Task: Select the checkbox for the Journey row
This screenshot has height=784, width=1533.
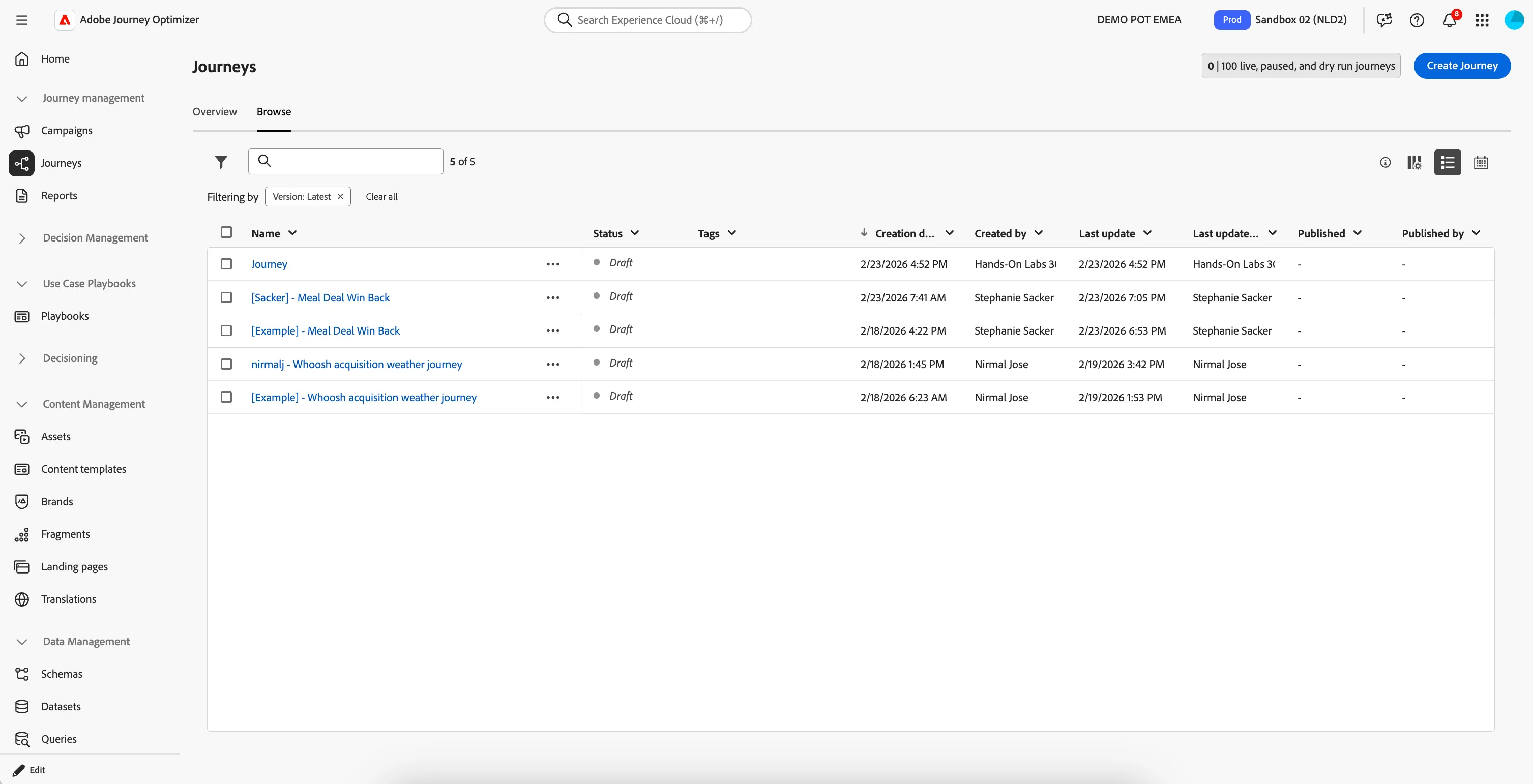Action: click(226, 263)
